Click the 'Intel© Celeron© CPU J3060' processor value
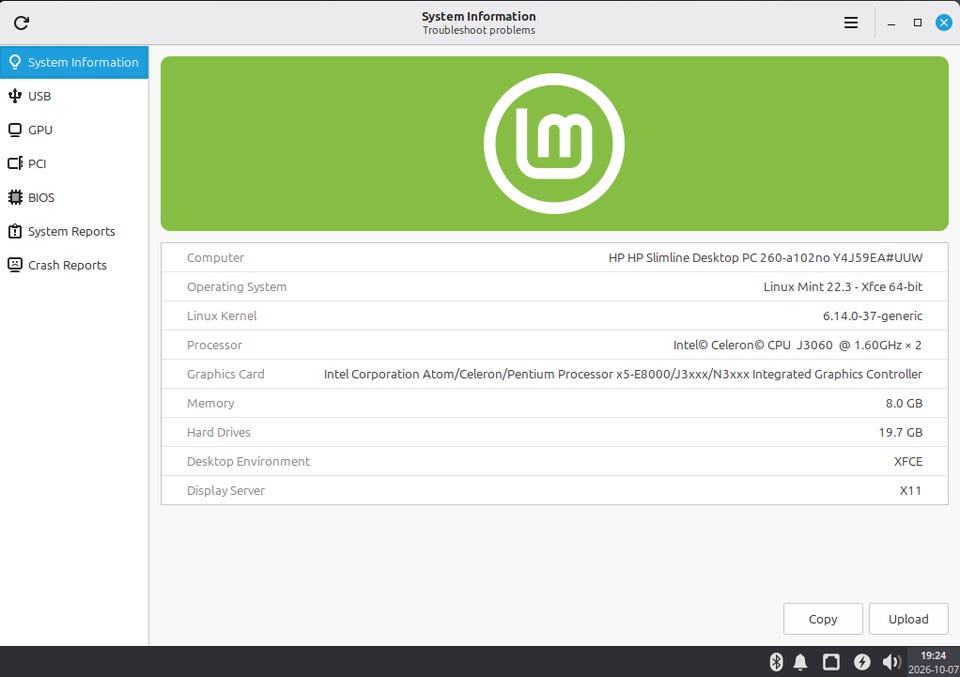This screenshot has width=960, height=677. point(797,345)
